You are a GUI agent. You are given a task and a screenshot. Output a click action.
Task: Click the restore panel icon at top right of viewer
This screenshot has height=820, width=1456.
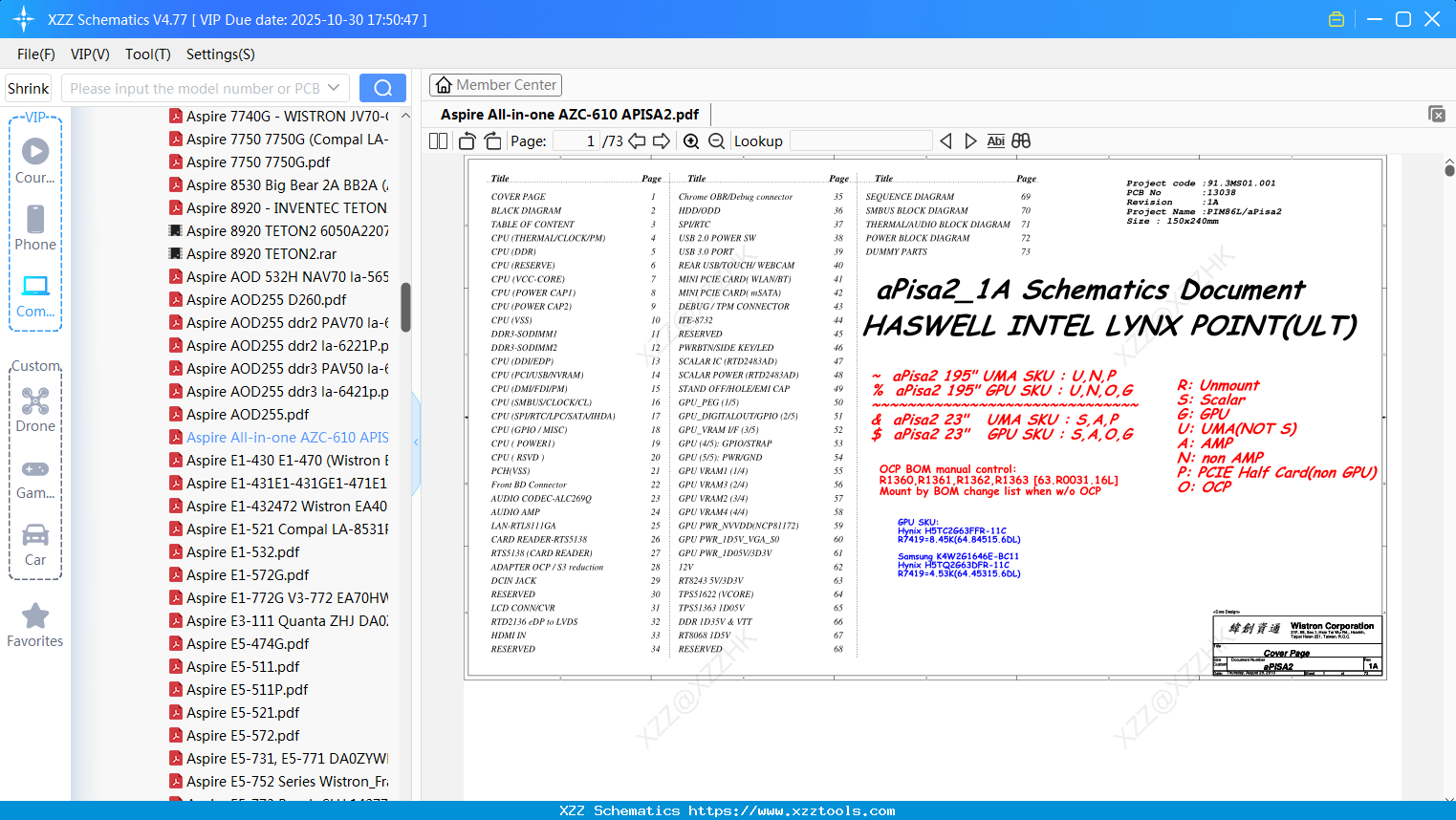[1437, 114]
